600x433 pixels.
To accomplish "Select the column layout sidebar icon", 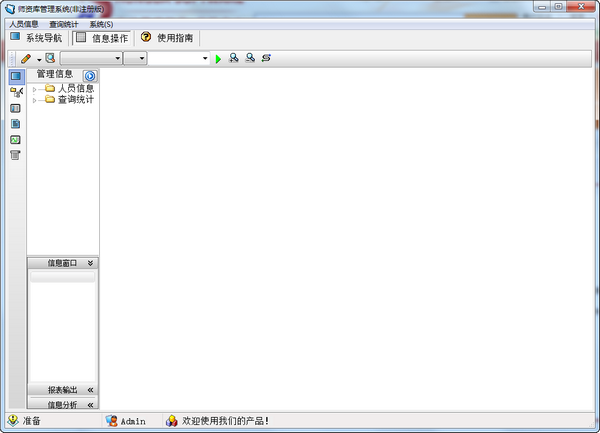I will click(15, 108).
